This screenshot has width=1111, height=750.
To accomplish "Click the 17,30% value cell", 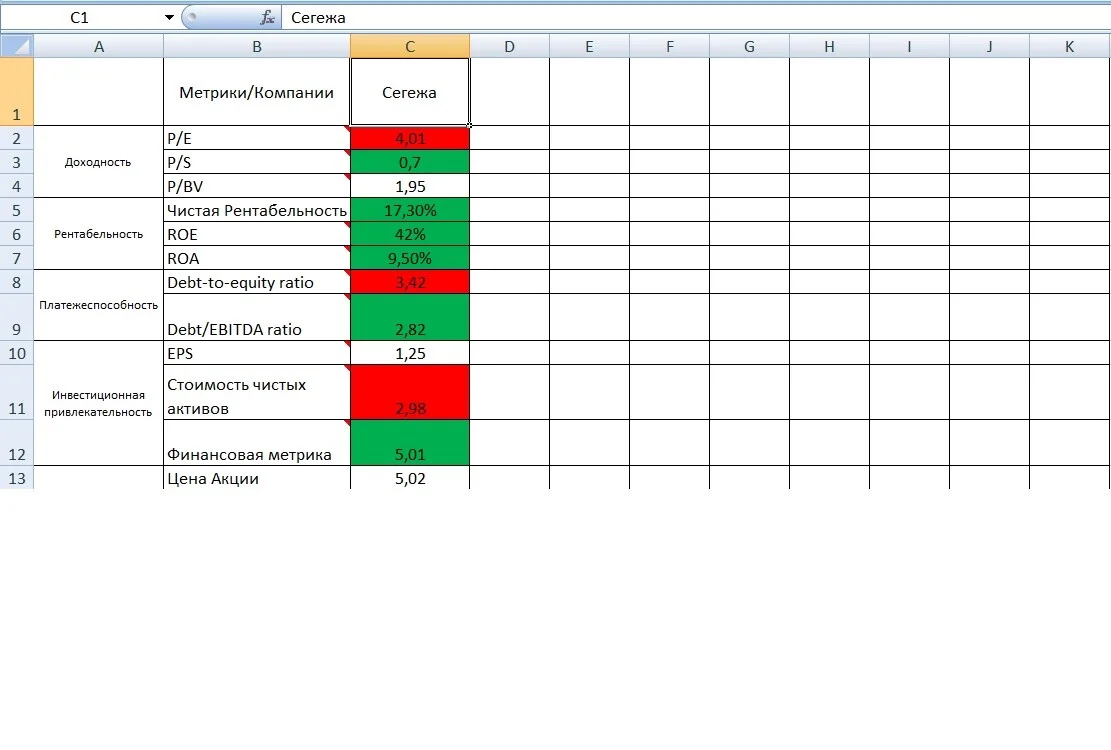I will (410, 210).
